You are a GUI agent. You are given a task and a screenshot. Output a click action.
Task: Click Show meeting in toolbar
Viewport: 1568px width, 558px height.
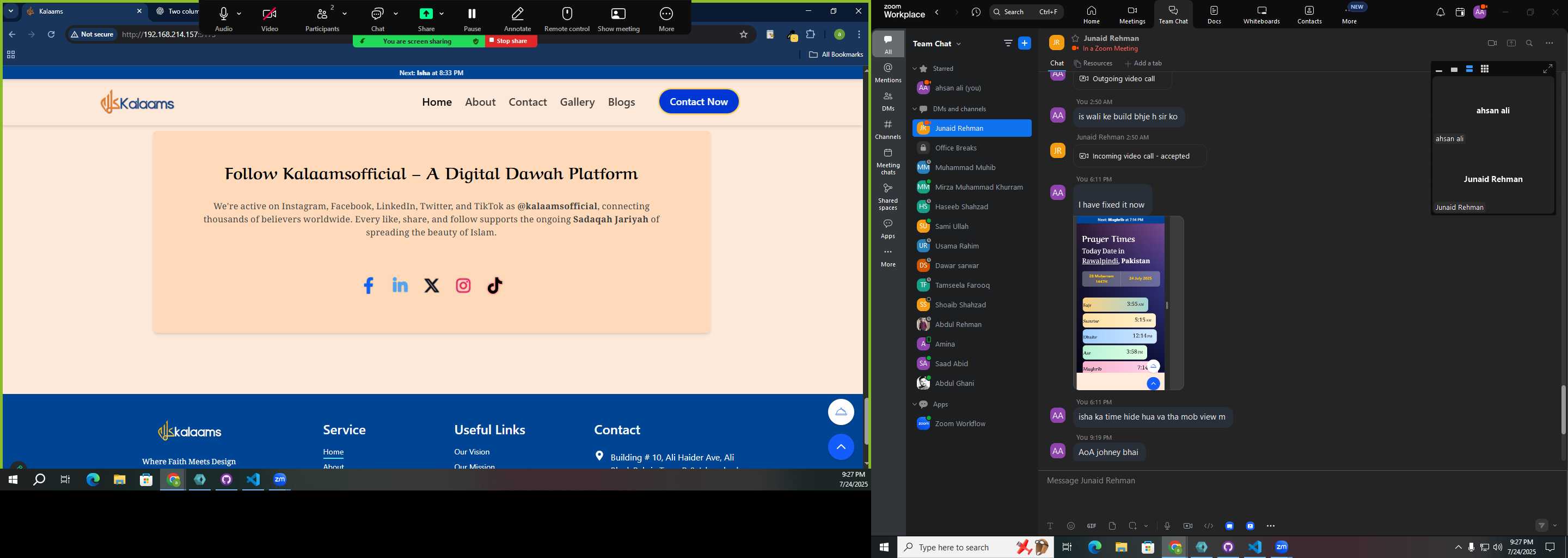point(618,19)
